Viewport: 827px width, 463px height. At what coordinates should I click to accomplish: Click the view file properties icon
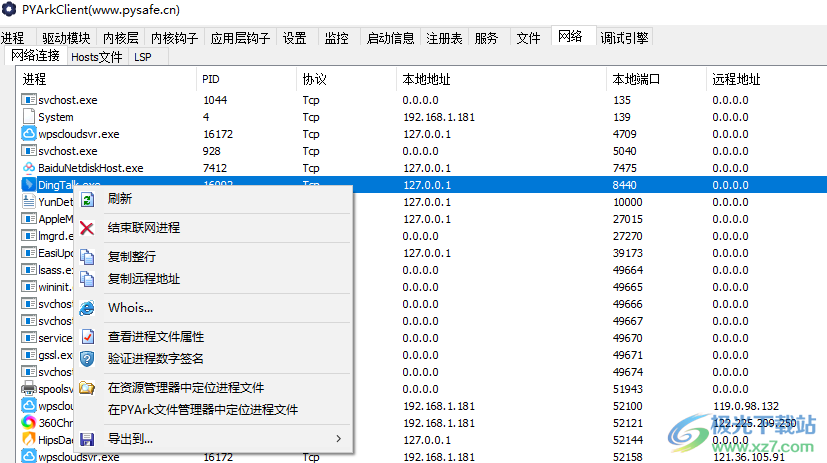87,336
